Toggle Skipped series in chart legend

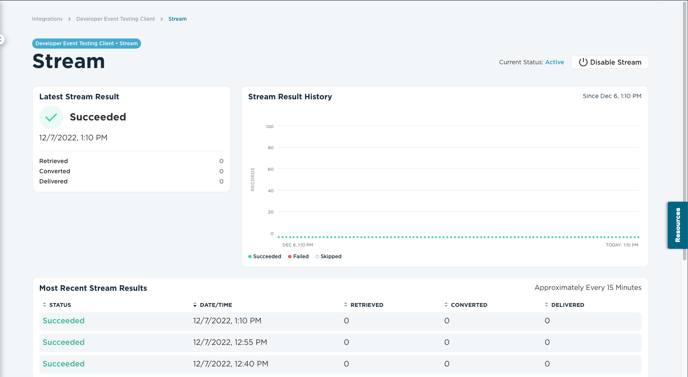(328, 256)
